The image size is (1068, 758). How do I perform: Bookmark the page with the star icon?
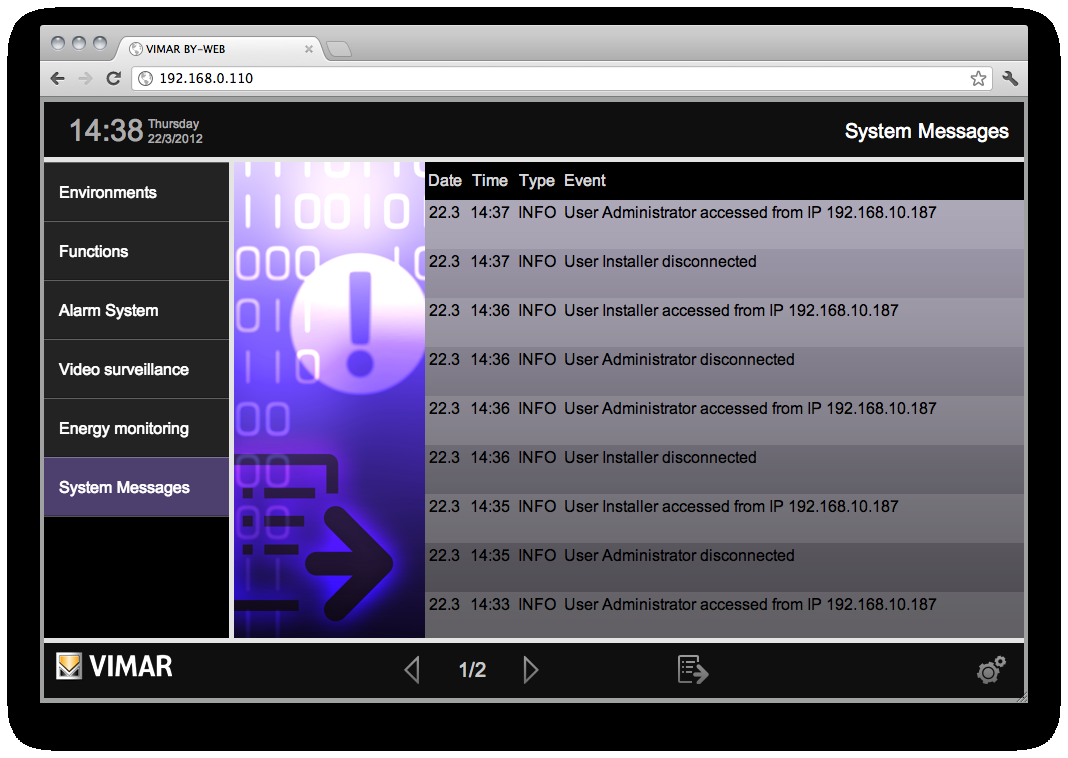pyautogui.click(x=978, y=78)
